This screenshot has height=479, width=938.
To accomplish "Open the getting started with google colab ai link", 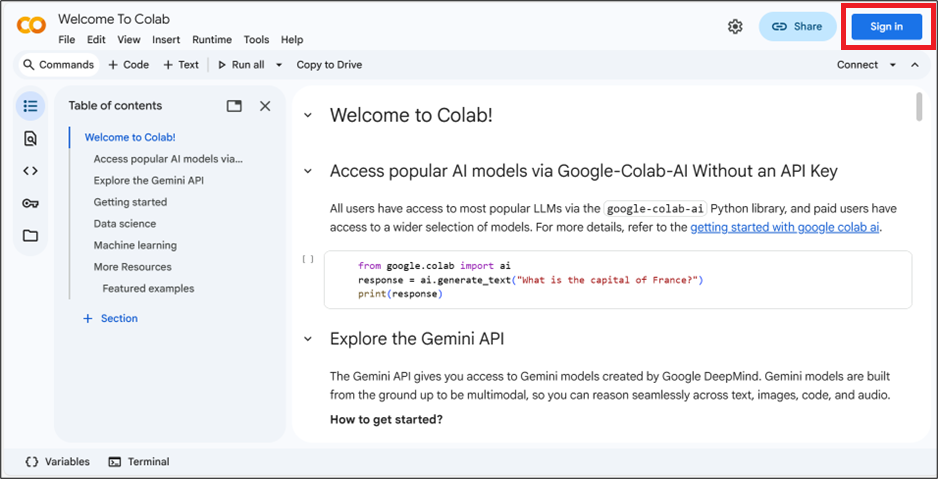I will point(784,228).
